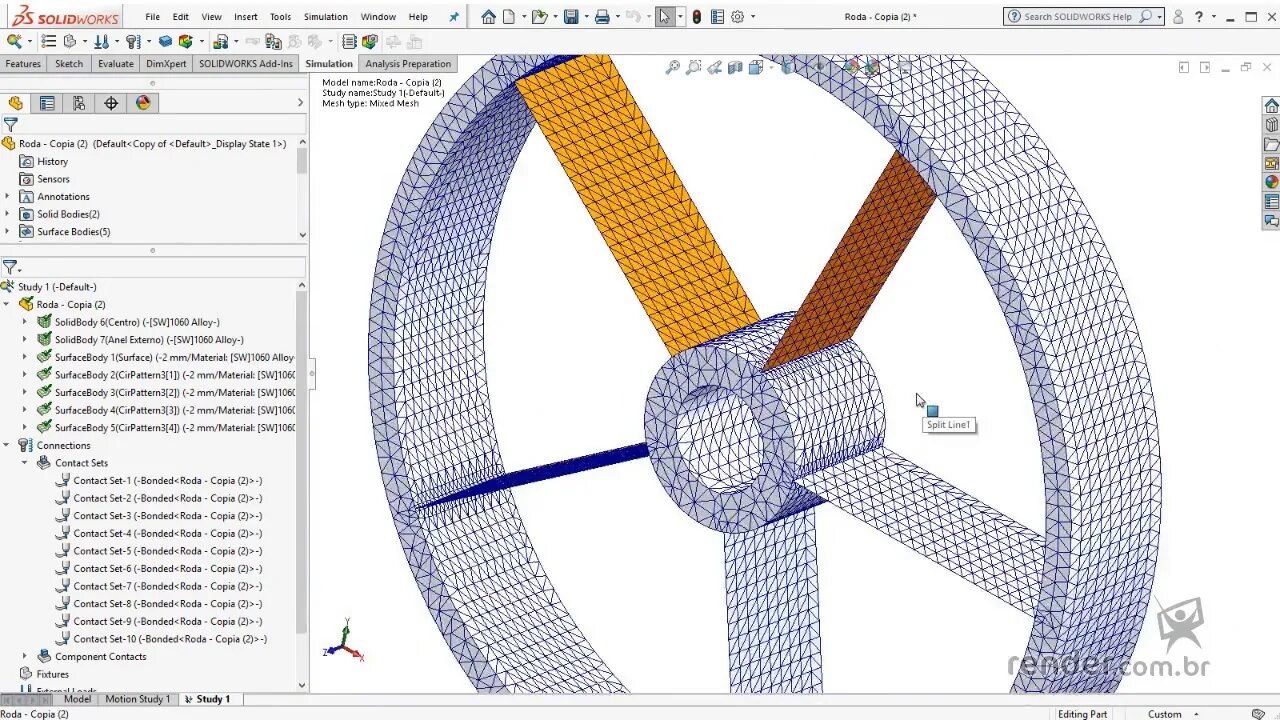1280x720 pixels.
Task: Click the Fixtures Advisor icon
Action: coord(69,41)
